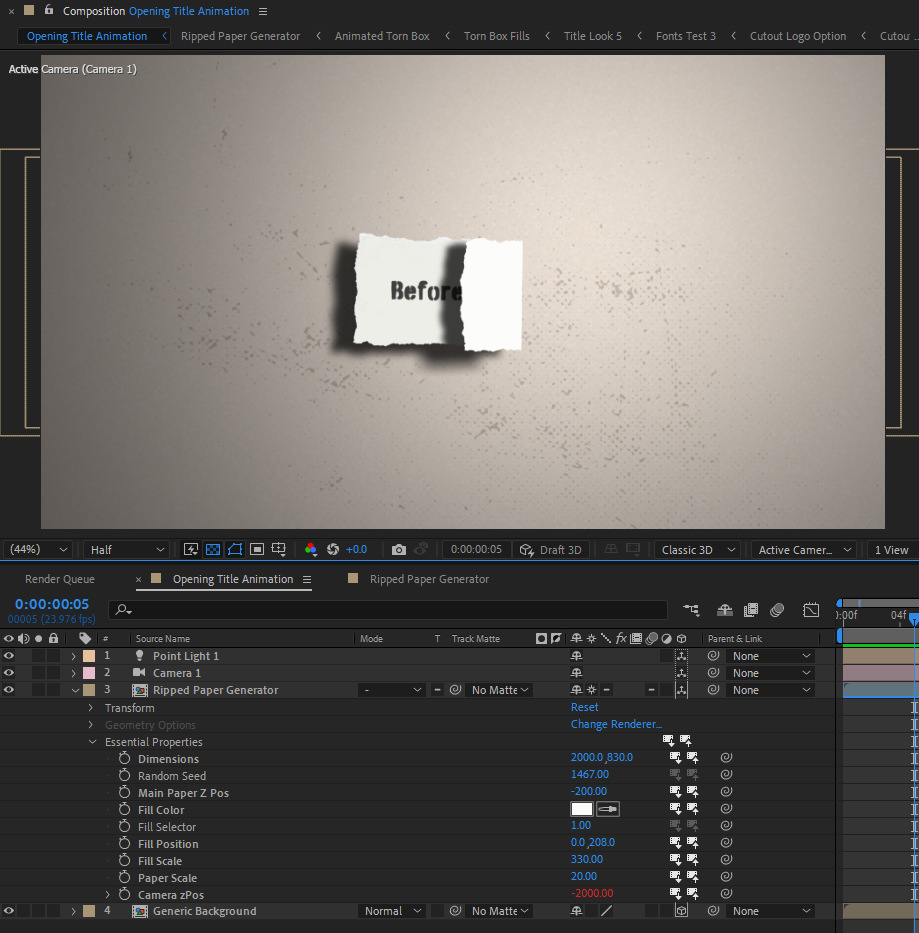Viewport: 919px width, 933px height.
Task: Toggle the transparency grid in the viewer
Action: [212, 549]
